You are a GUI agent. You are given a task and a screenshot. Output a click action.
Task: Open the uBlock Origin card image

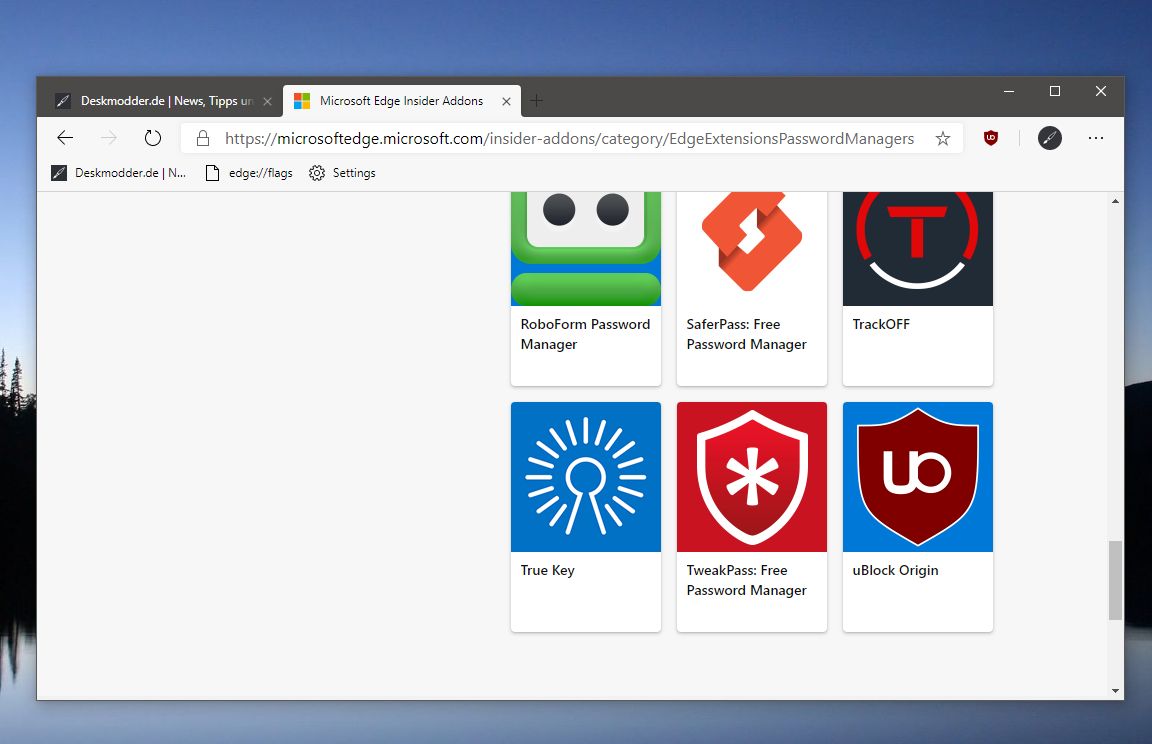(918, 477)
